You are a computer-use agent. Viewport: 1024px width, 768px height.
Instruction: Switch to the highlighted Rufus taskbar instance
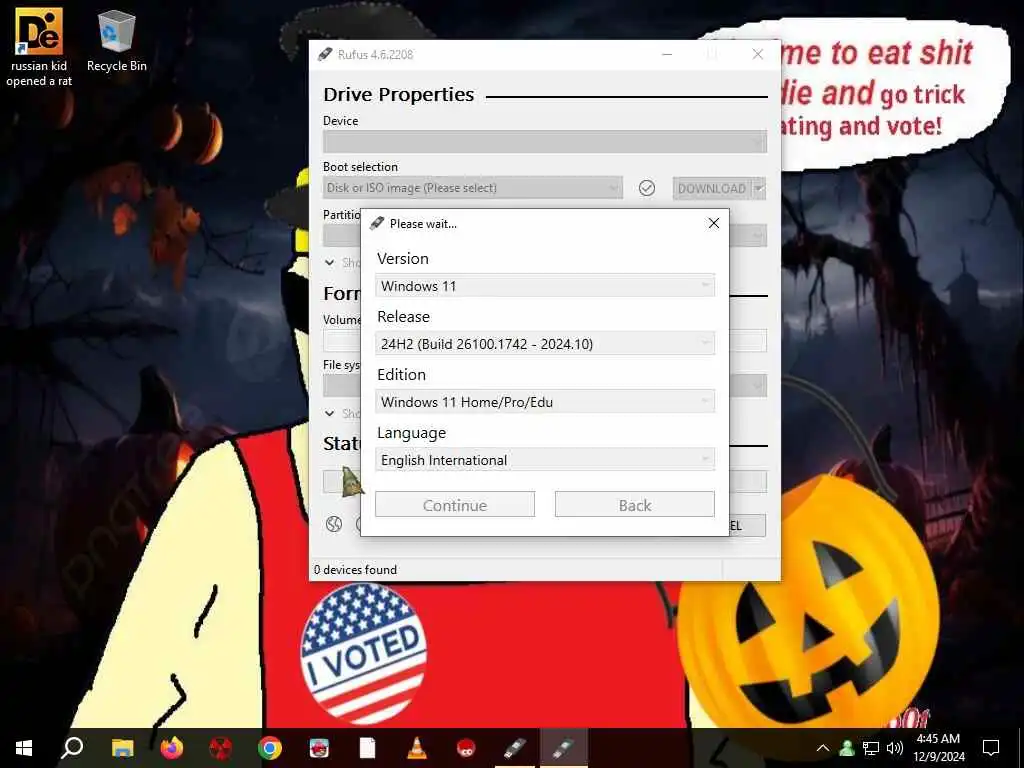pyautogui.click(x=564, y=748)
